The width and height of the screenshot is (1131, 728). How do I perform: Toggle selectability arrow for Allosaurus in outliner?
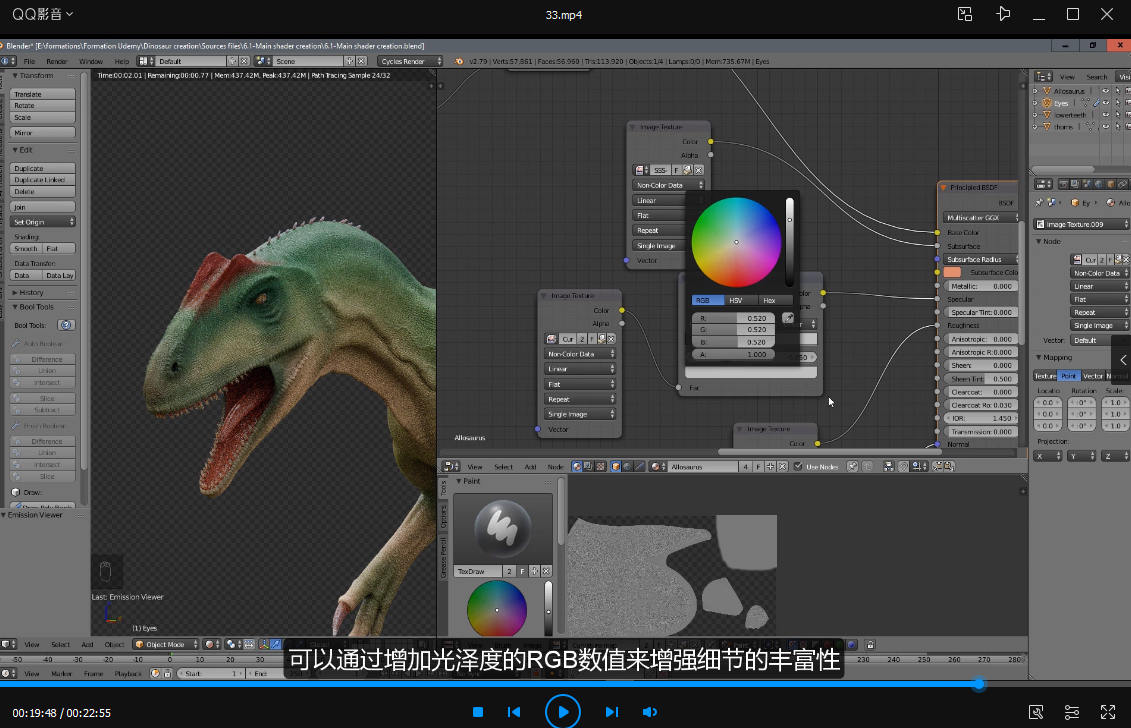[x=1117, y=91]
